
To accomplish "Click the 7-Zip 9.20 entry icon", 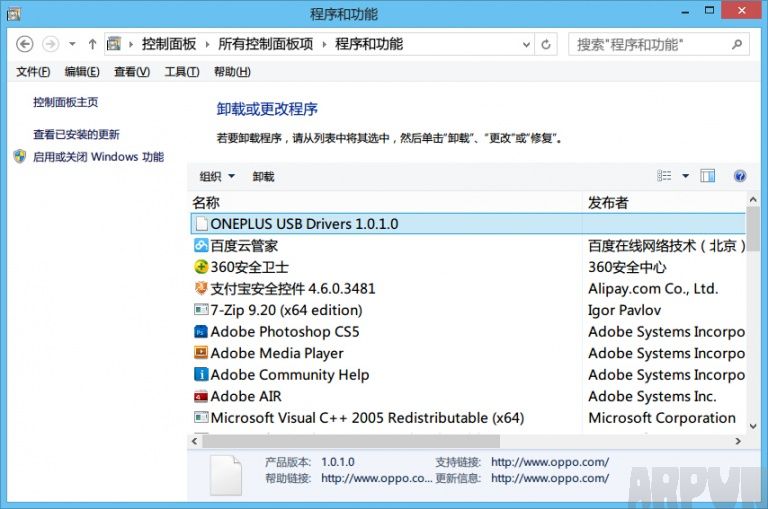I will tap(200, 311).
